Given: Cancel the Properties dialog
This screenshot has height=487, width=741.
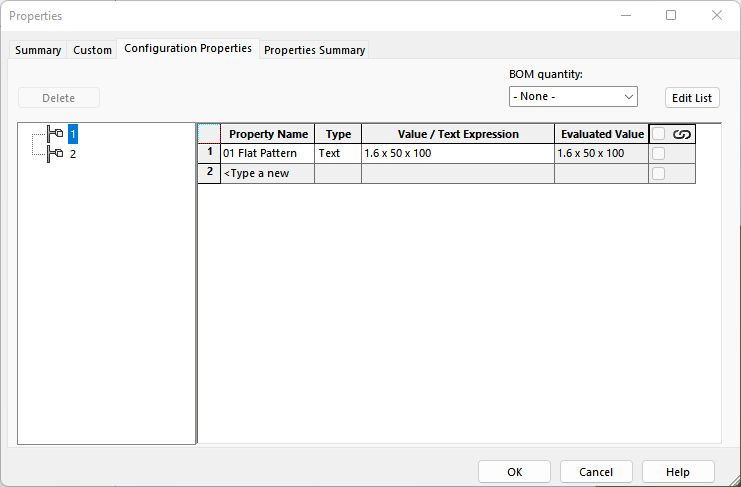Looking at the screenshot, I should 596,472.
